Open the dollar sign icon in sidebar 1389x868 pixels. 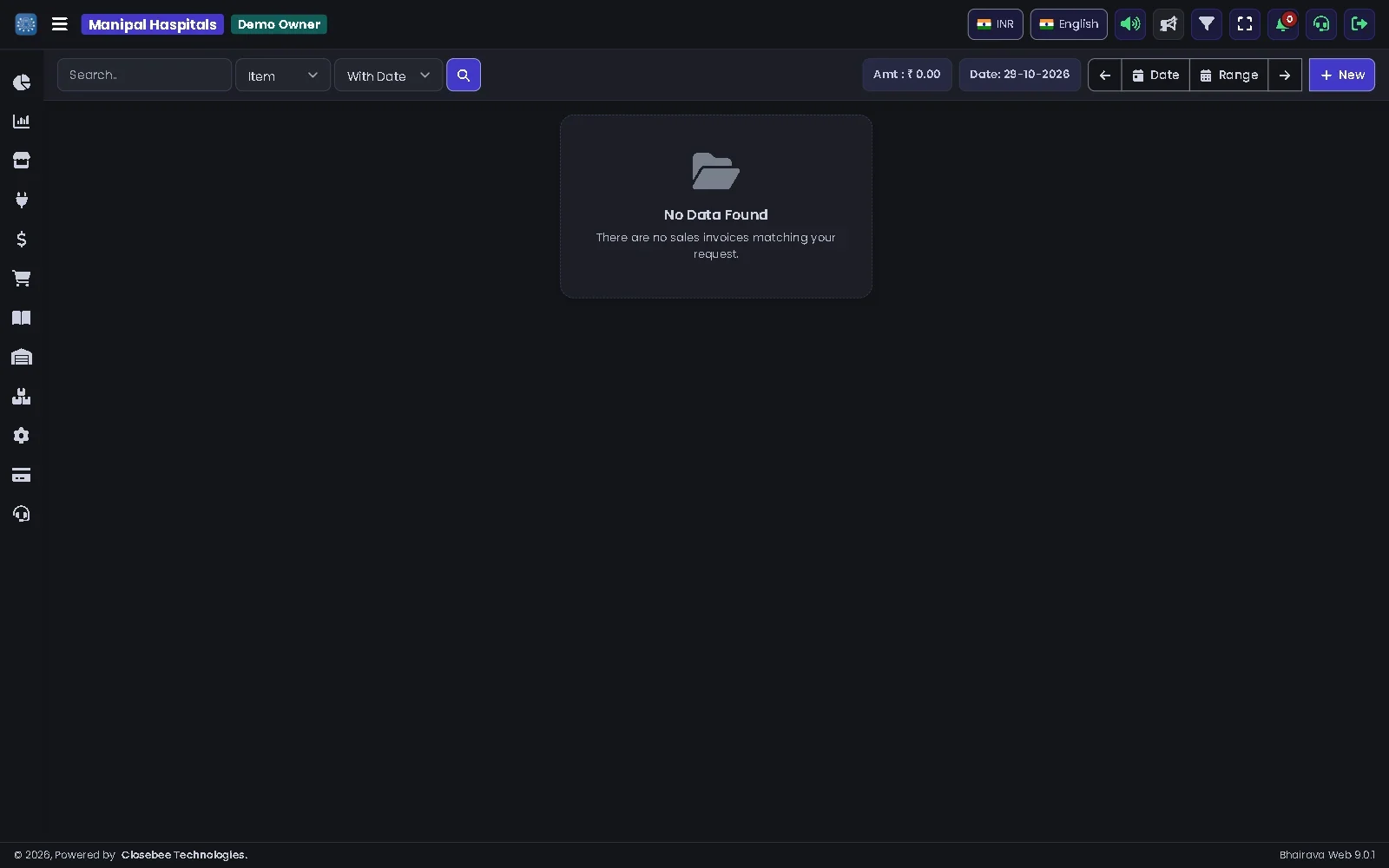coord(22,239)
